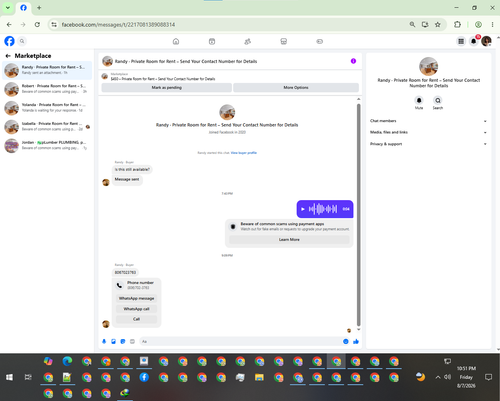Open View buyer profile link
This screenshot has height=401, width=500.
point(244,153)
